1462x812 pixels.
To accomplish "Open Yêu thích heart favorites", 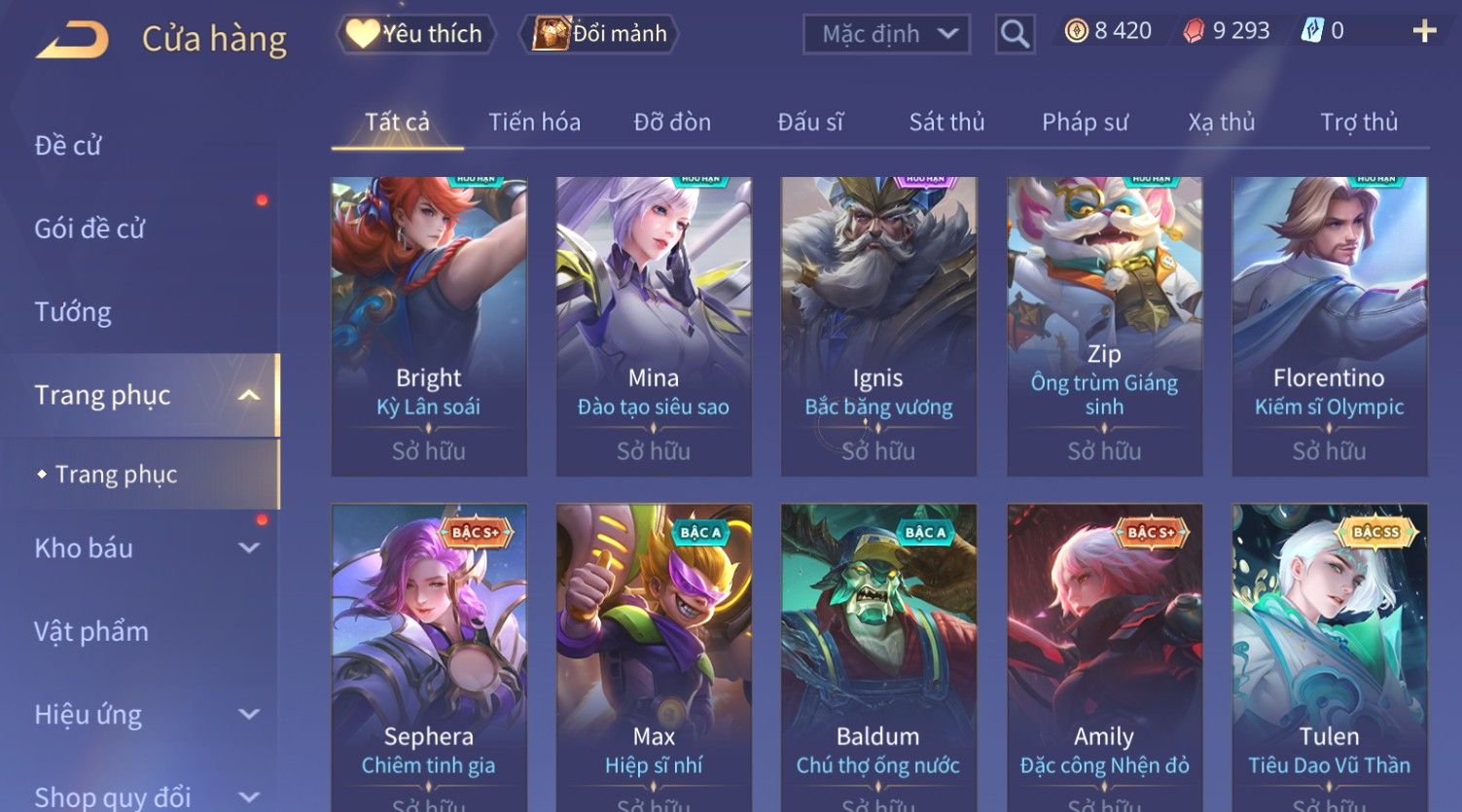I will [x=416, y=34].
